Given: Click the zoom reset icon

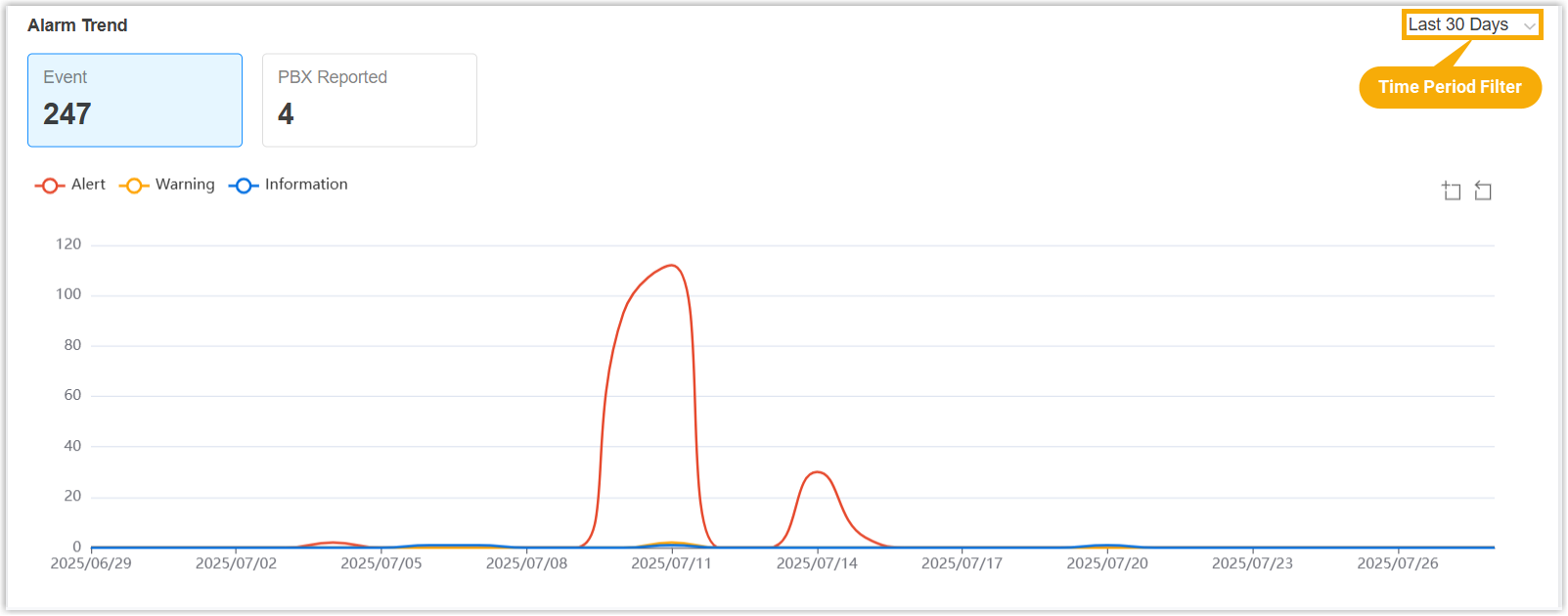Looking at the screenshot, I should click(1483, 191).
